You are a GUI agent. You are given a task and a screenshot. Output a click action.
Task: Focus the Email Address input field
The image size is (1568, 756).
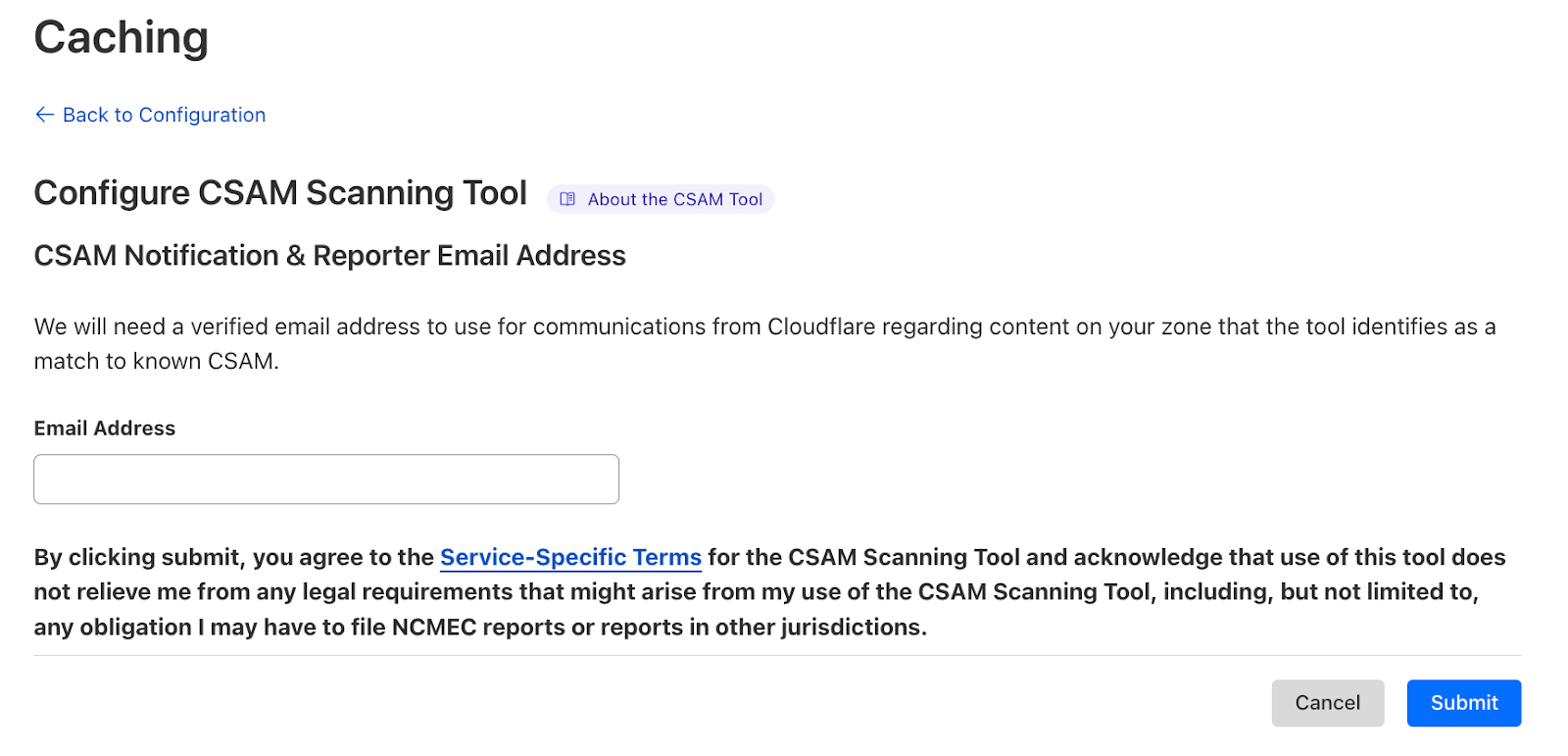326,479
